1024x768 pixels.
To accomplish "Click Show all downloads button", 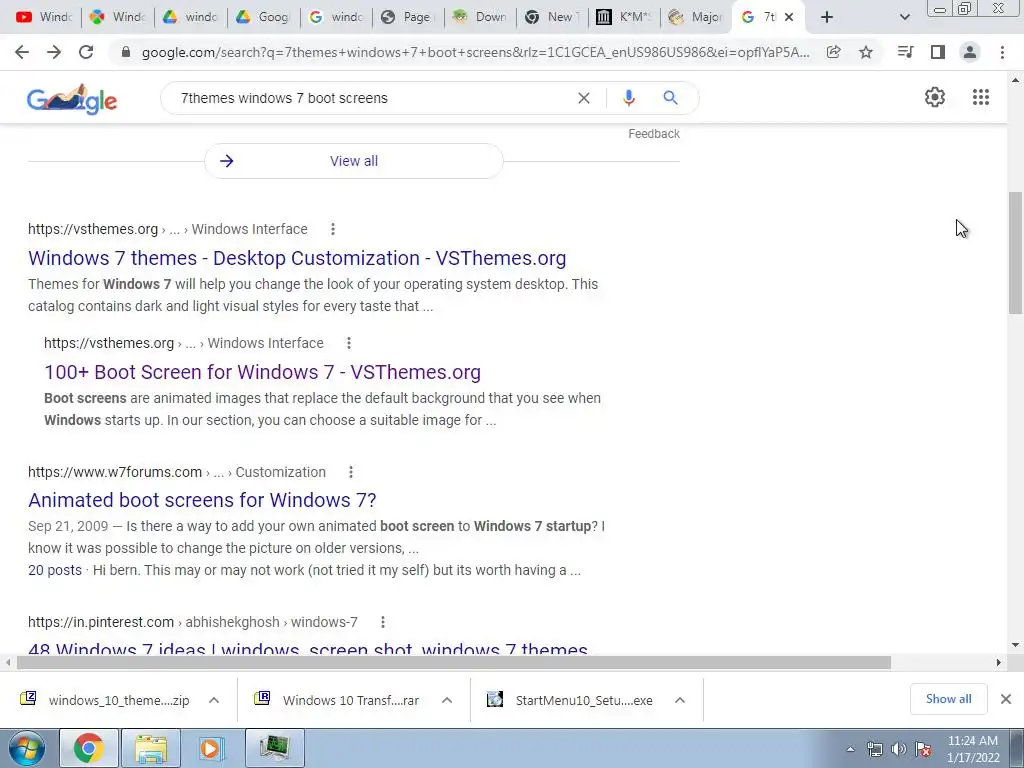I will [x=948, y=699].
